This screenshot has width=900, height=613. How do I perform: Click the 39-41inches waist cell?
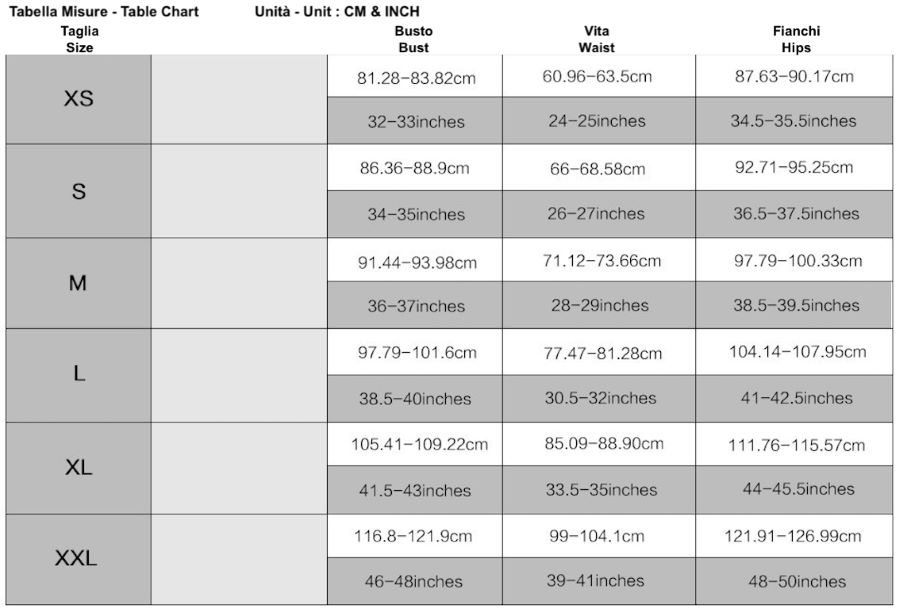click(x=599, y=581)
